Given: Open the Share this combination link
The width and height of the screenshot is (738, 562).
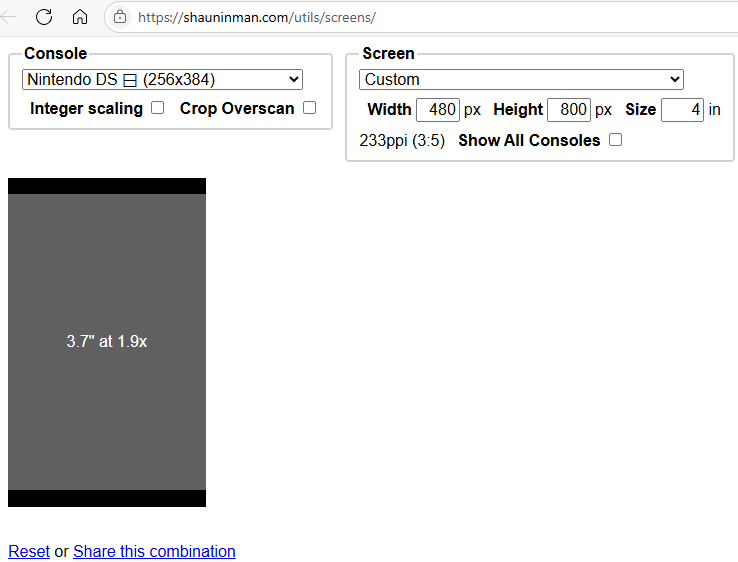Looking at the screenshot, I should (154, 551).
